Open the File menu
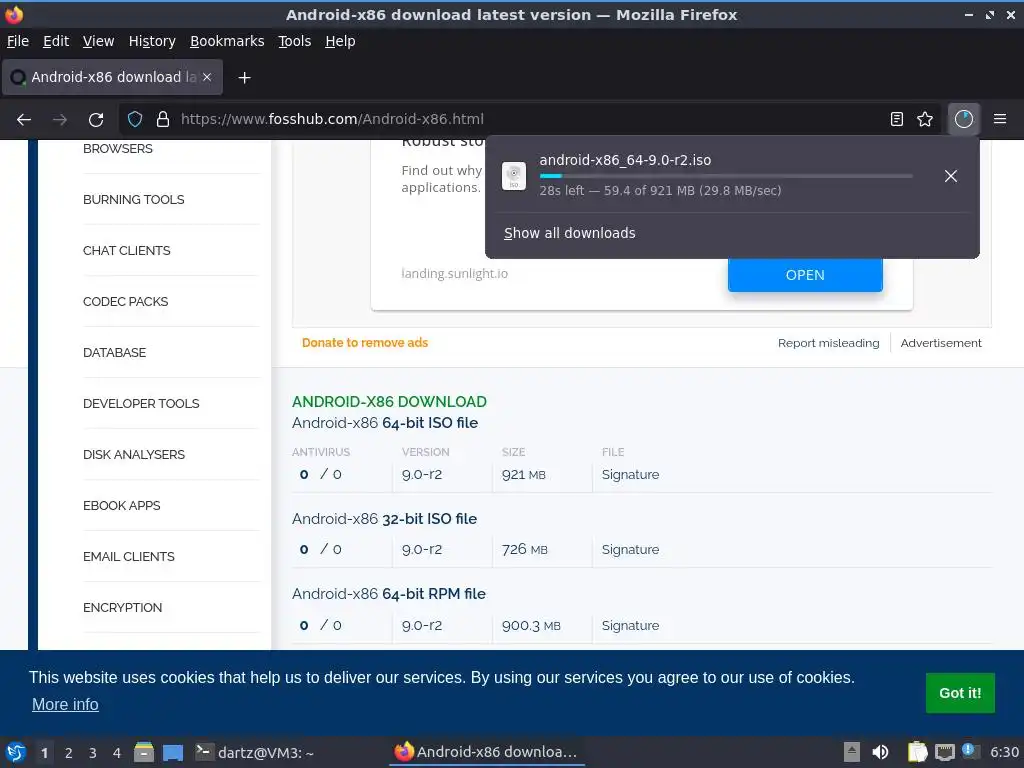 click(18, 41)
